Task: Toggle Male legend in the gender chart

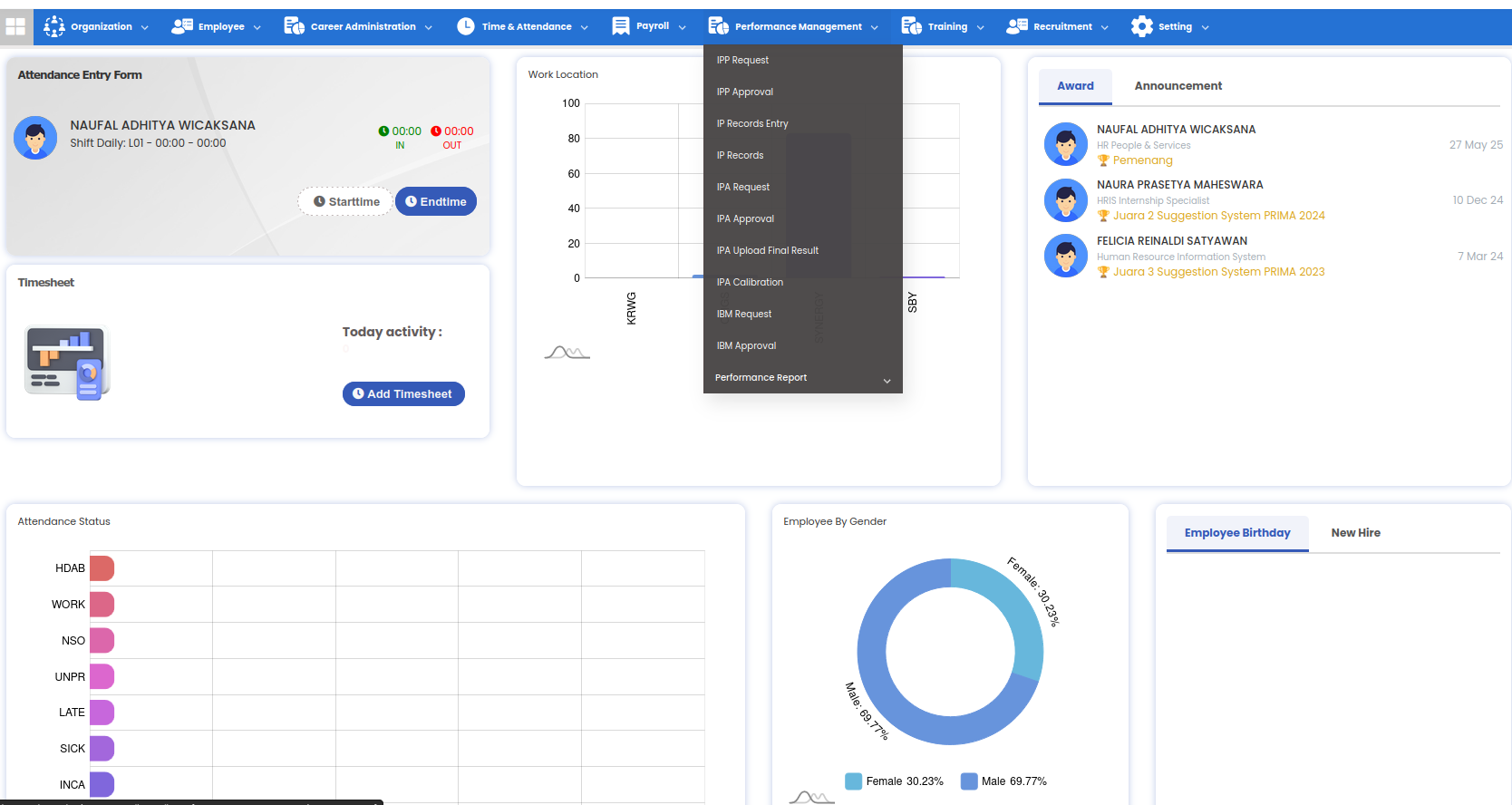Action: click(1003, 781)
